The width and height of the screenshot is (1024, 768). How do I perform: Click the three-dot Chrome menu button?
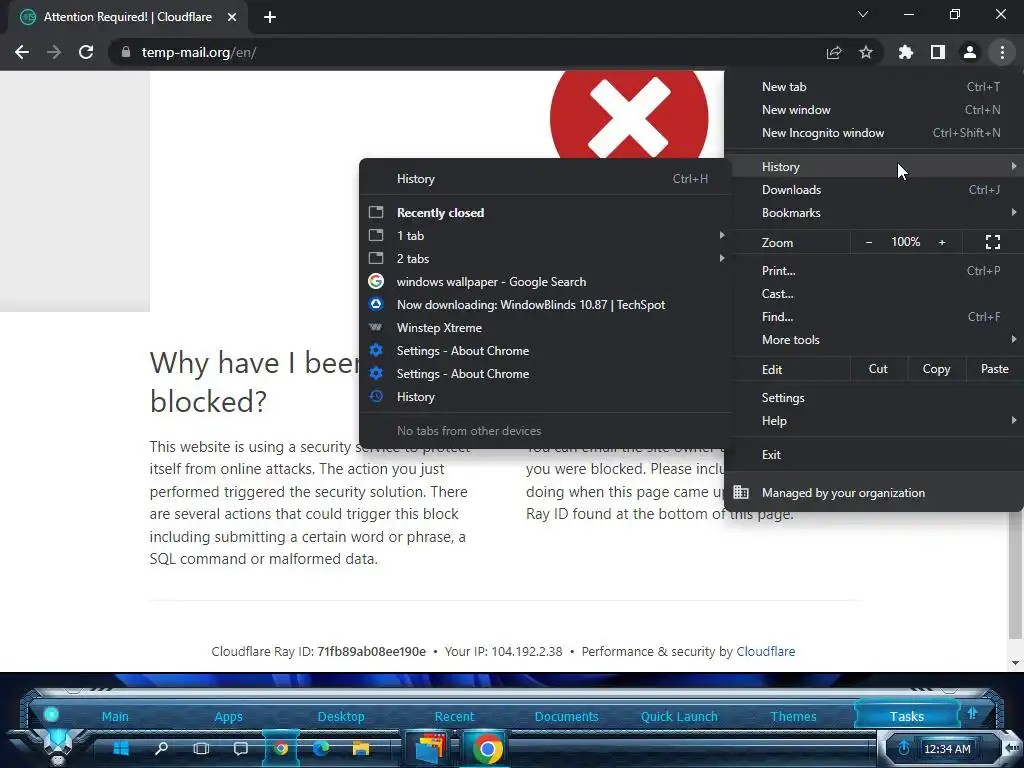coord(1002,52)
